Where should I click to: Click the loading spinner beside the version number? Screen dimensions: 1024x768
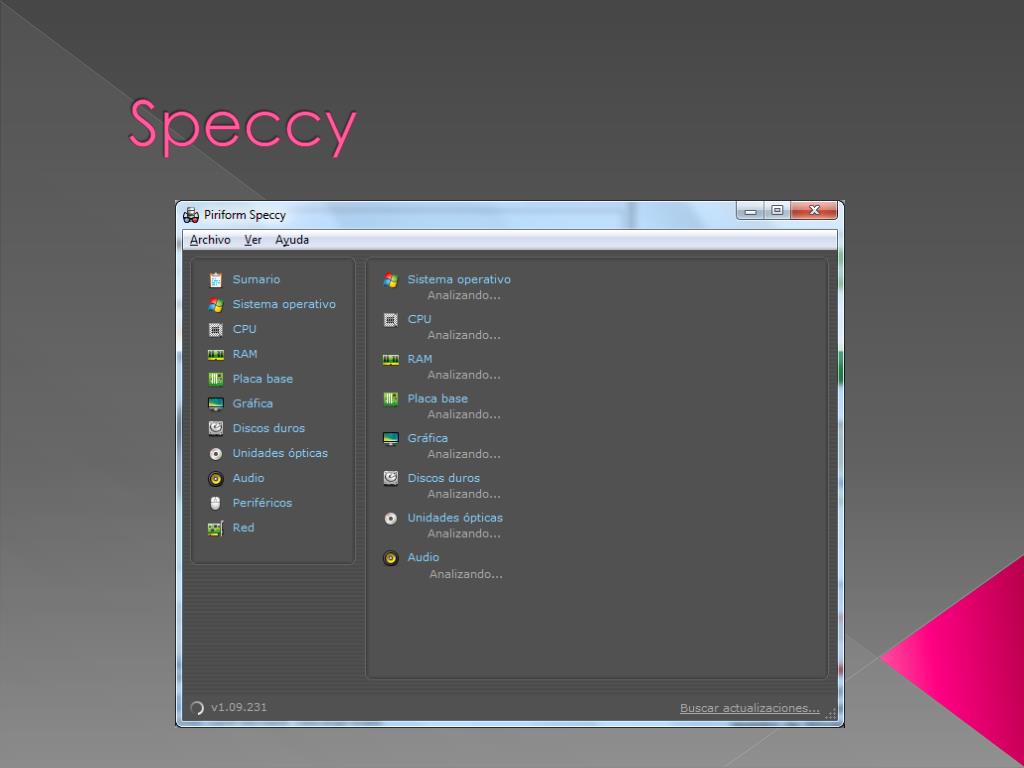(x=197, y=707)
